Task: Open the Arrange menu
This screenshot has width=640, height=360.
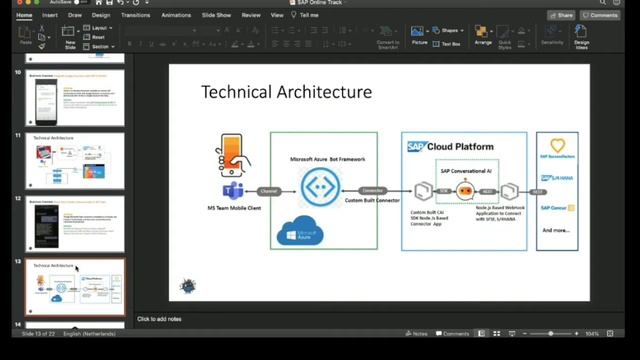Action: [483, 36]
